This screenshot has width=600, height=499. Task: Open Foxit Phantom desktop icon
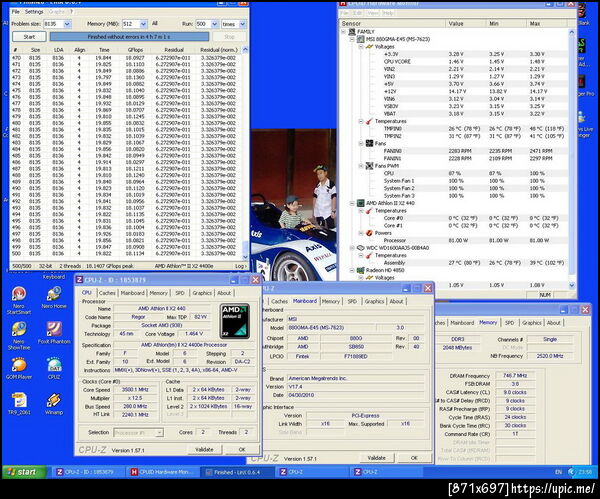pos(54,330)
